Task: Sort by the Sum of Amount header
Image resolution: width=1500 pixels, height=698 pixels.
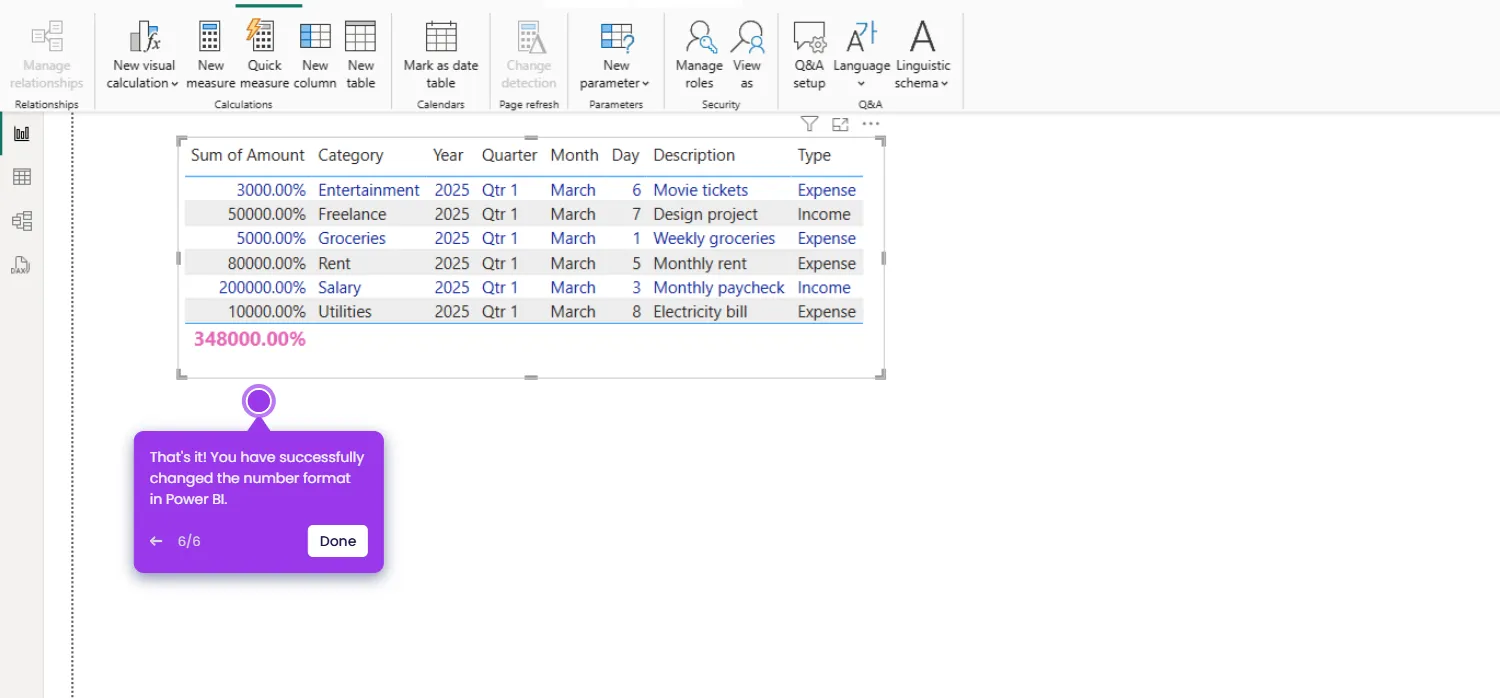Action: [248, 155]
